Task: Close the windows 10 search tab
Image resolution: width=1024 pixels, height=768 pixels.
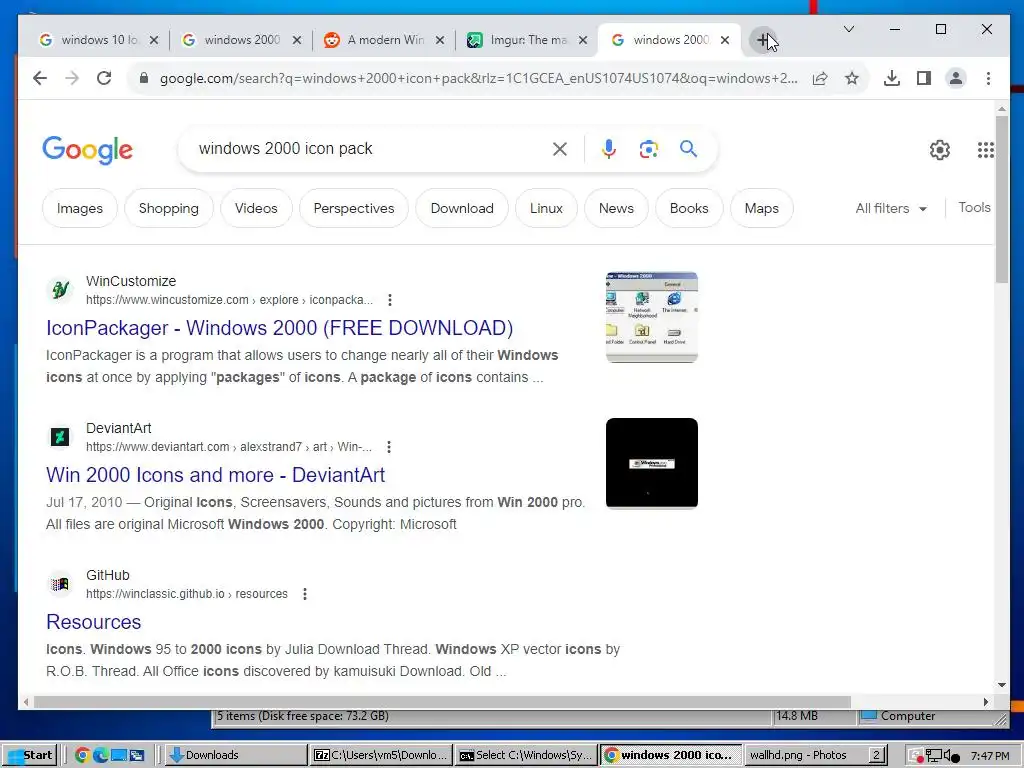Action: (154, 40)
